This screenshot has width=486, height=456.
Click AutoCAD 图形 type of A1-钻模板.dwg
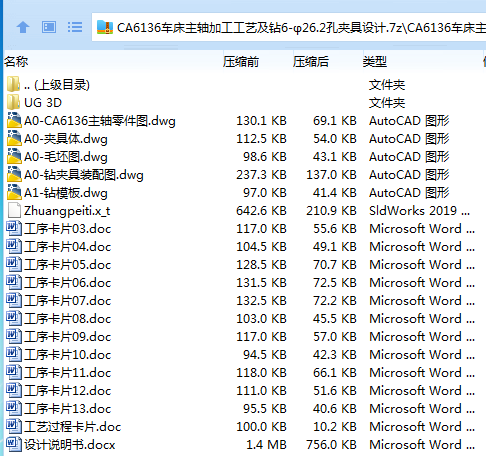409,193
